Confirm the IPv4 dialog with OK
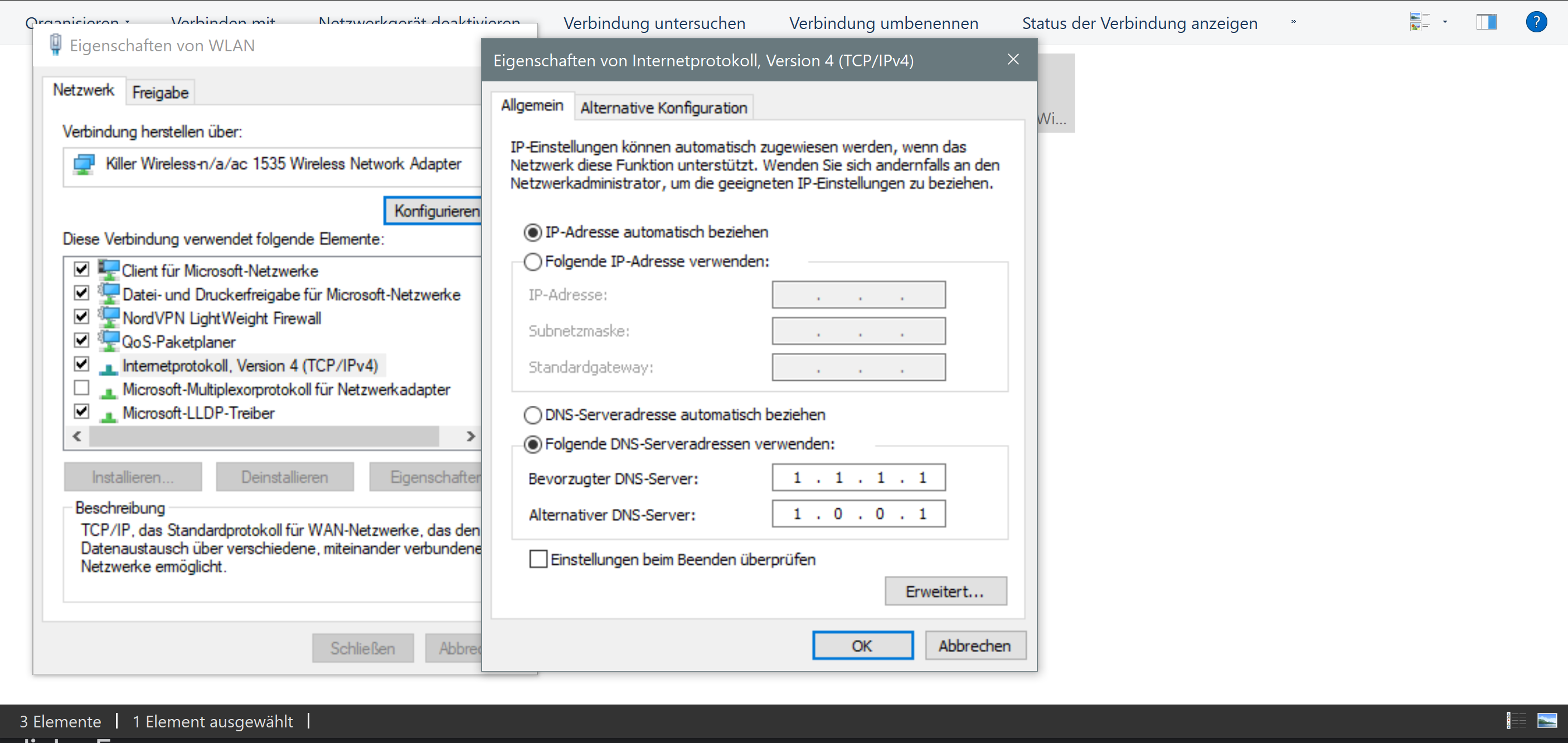 click(x=862, y=645)
